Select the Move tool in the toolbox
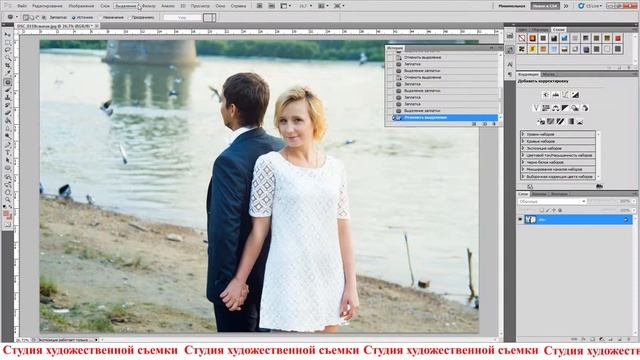 [8, 35]
